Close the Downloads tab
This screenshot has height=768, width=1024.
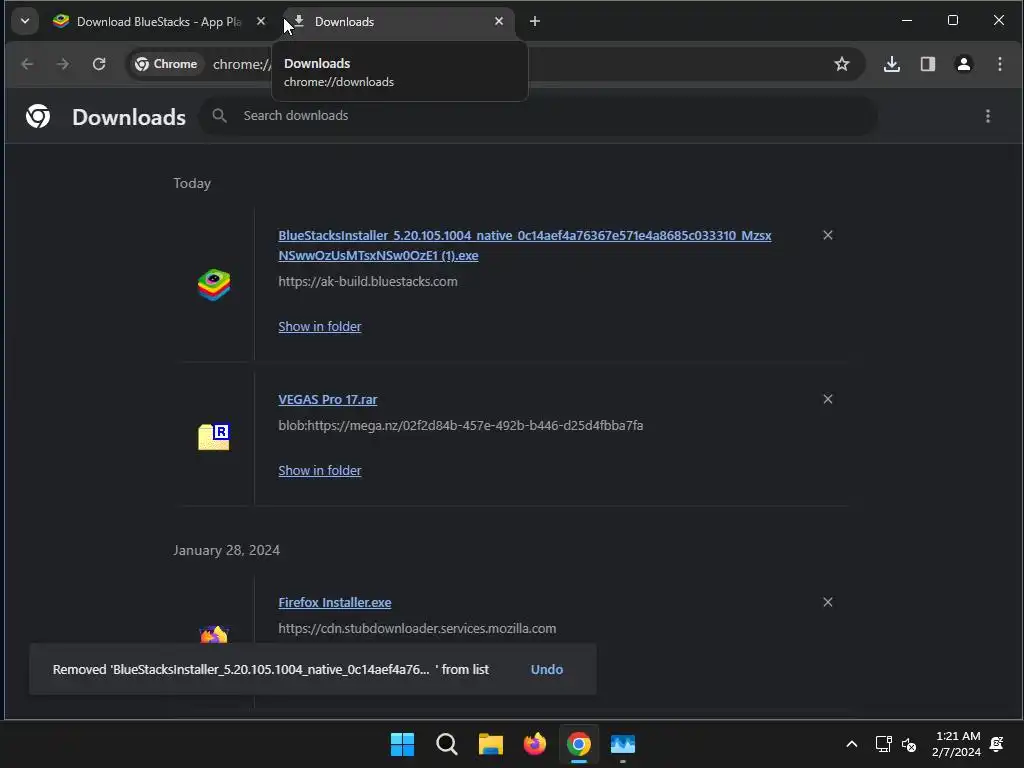pos(499,22)
